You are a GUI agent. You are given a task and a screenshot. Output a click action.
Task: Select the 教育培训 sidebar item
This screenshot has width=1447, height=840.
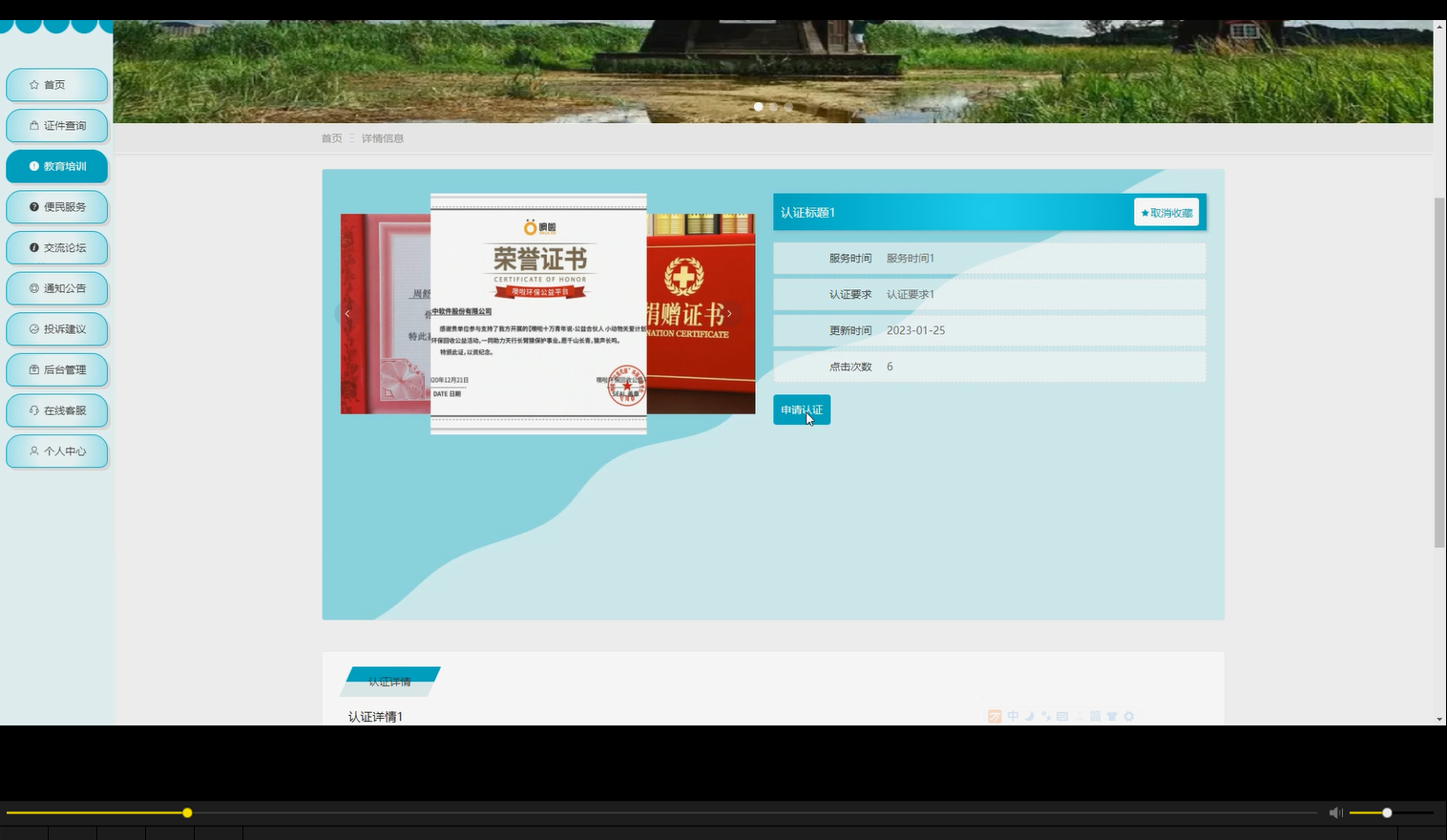click(x=57, y=166)
